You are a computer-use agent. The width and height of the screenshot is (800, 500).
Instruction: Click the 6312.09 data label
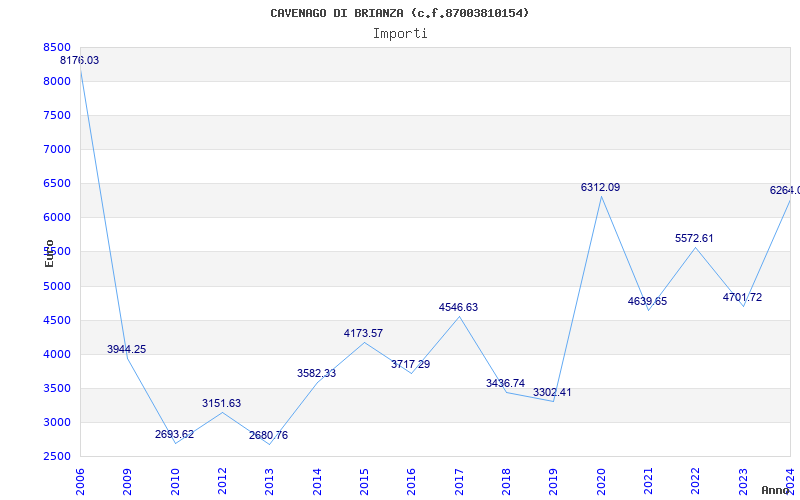601,187
